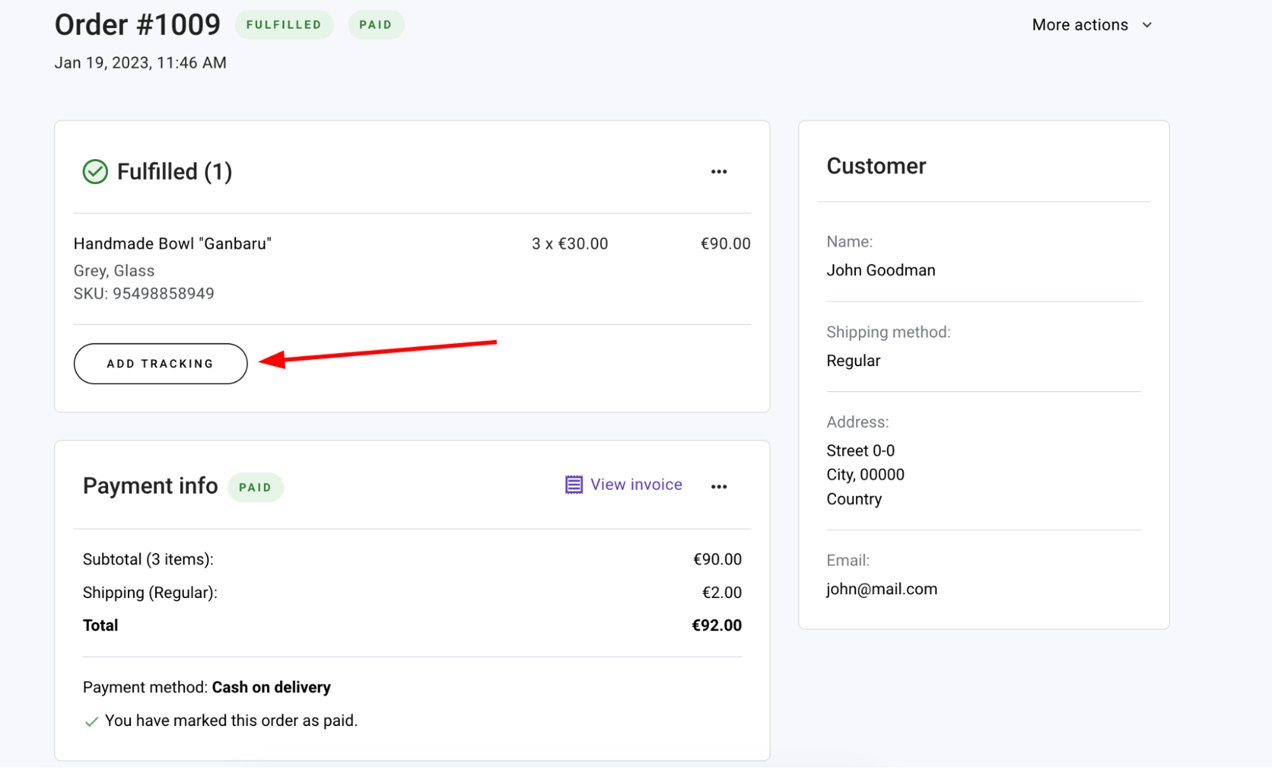Select the PAID badge near the order title
The width and height of the screenshot is (1272, 768).
tap(376, 24)
